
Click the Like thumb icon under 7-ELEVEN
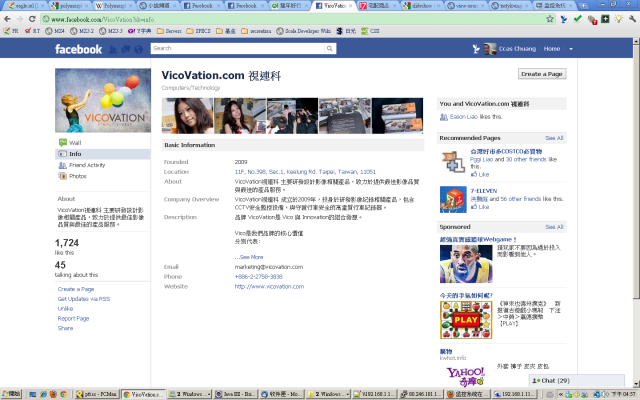pyautogui.click(x=474, y=207)
